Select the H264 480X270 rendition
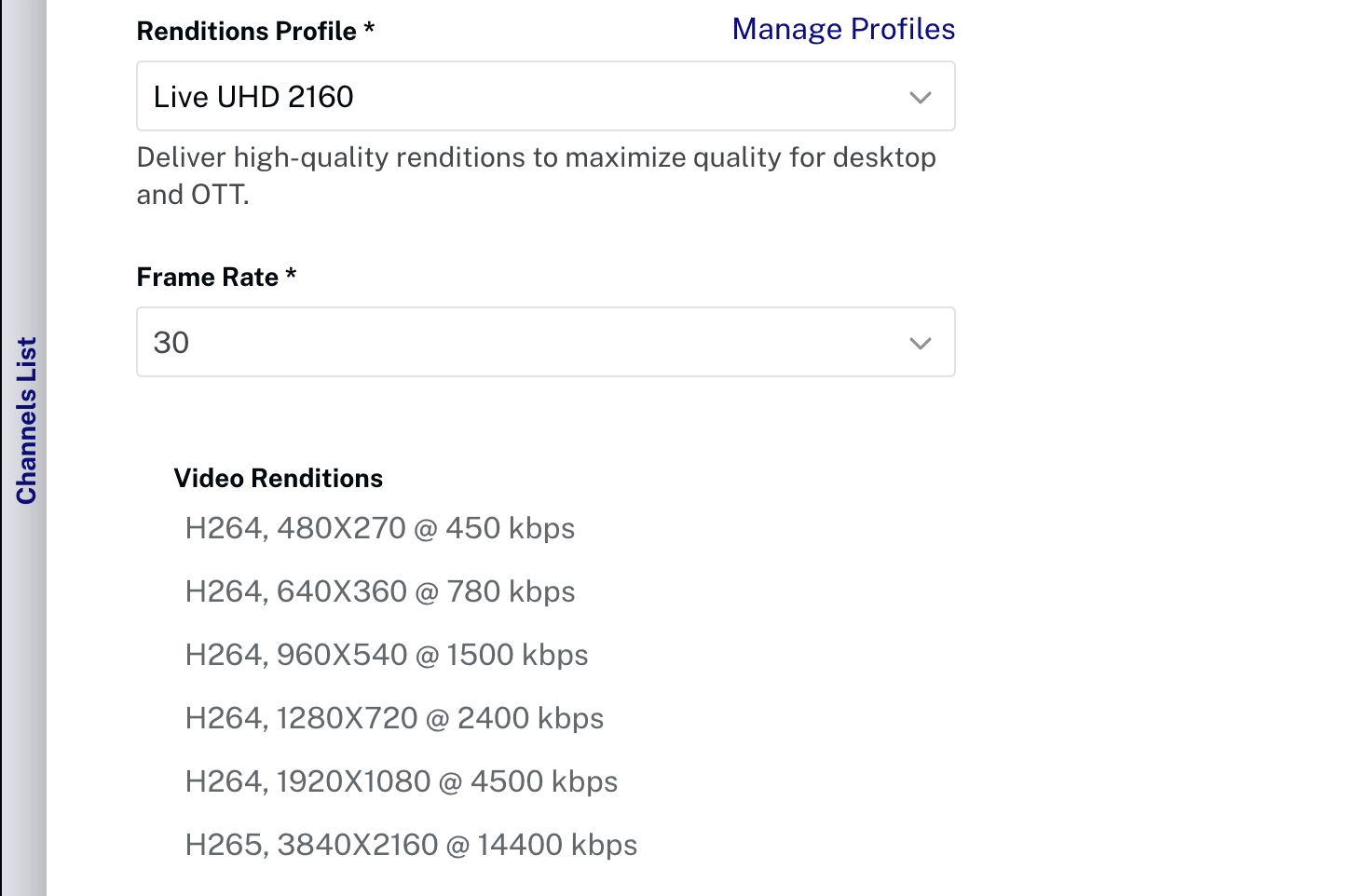Screen dimensions: 1351x896 pos(380,527)
